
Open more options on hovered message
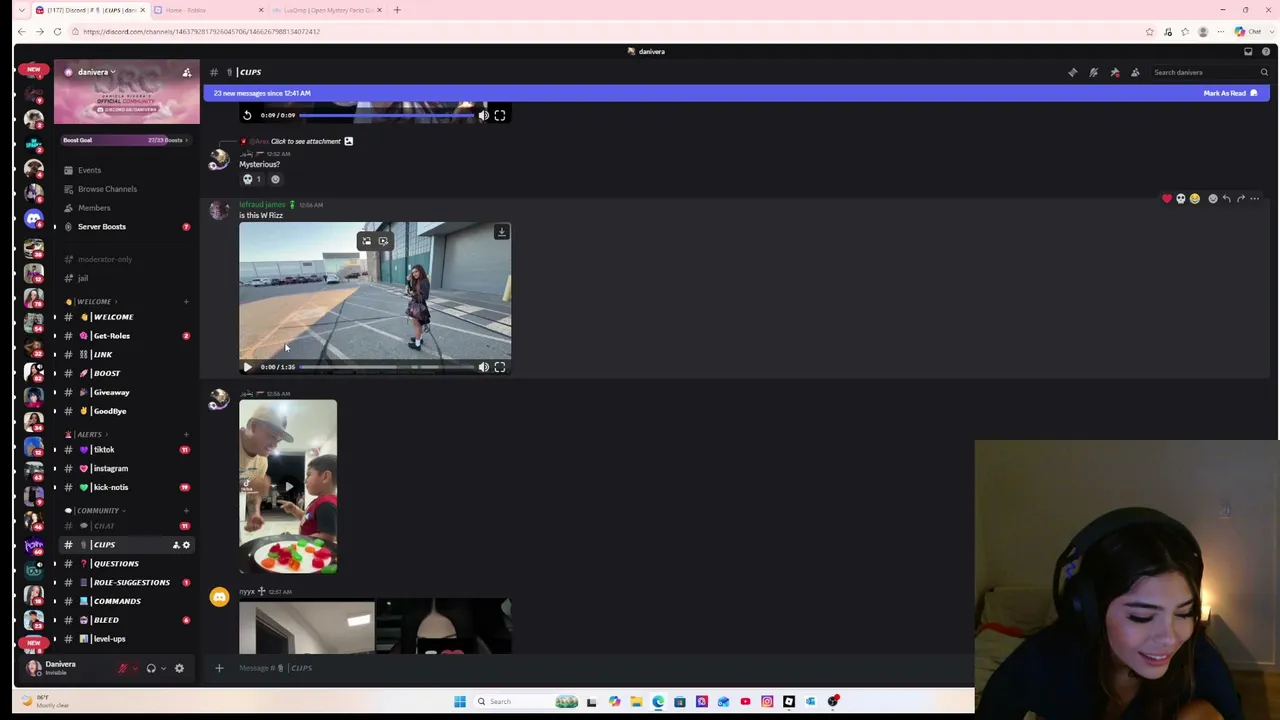(1255, 199)
